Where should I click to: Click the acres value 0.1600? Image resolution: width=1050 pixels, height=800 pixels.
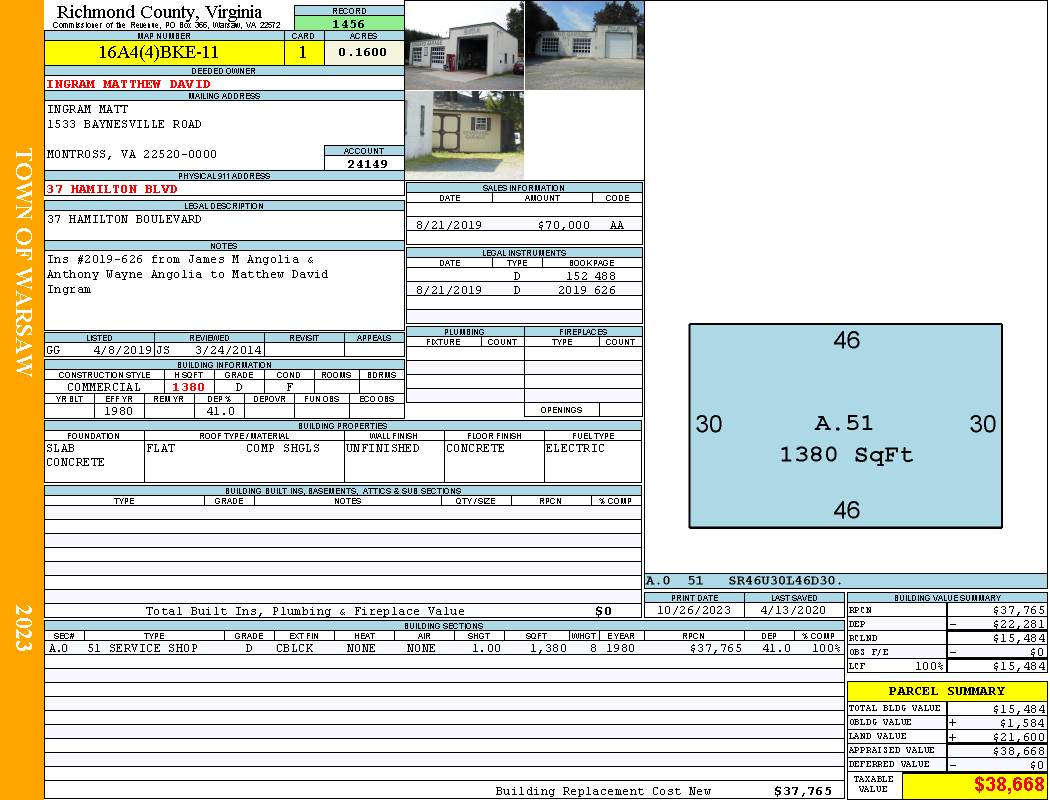pos(362,52)
